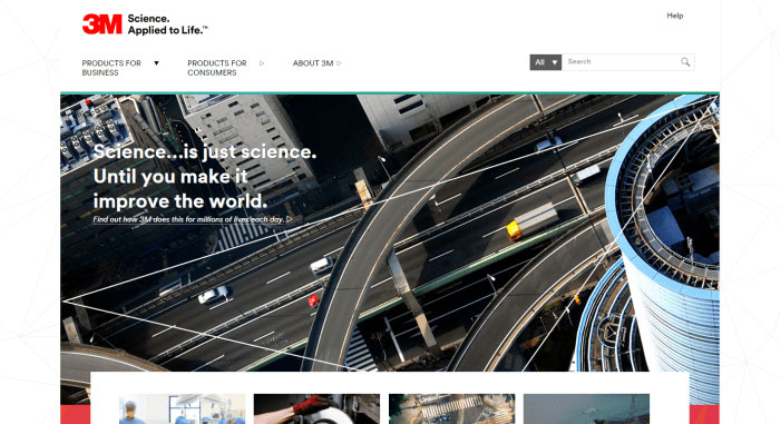Click the hero headline 'improve the world'
The height and width of the screenshot is (424, 780).
(x=180, y=202)
